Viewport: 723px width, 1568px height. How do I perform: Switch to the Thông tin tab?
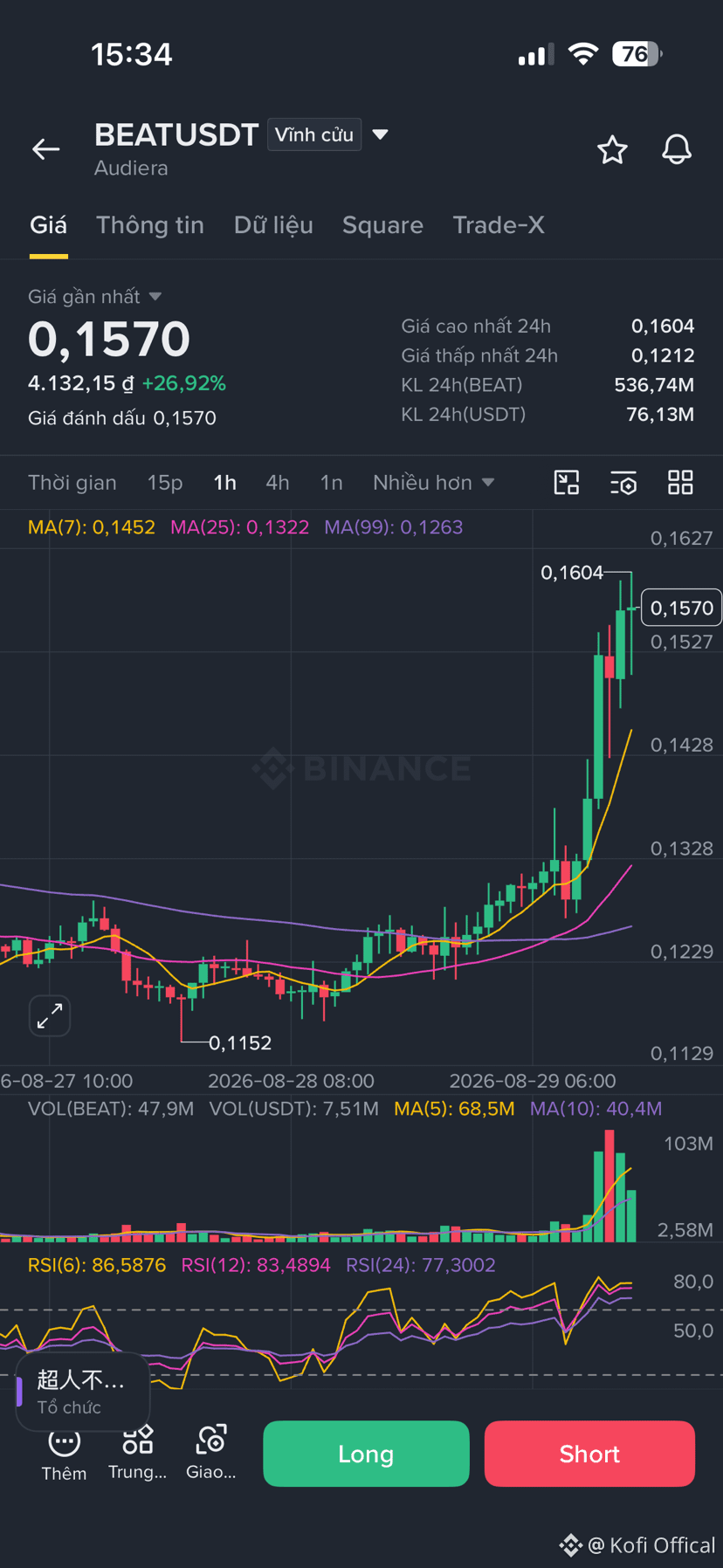point(150,225)
